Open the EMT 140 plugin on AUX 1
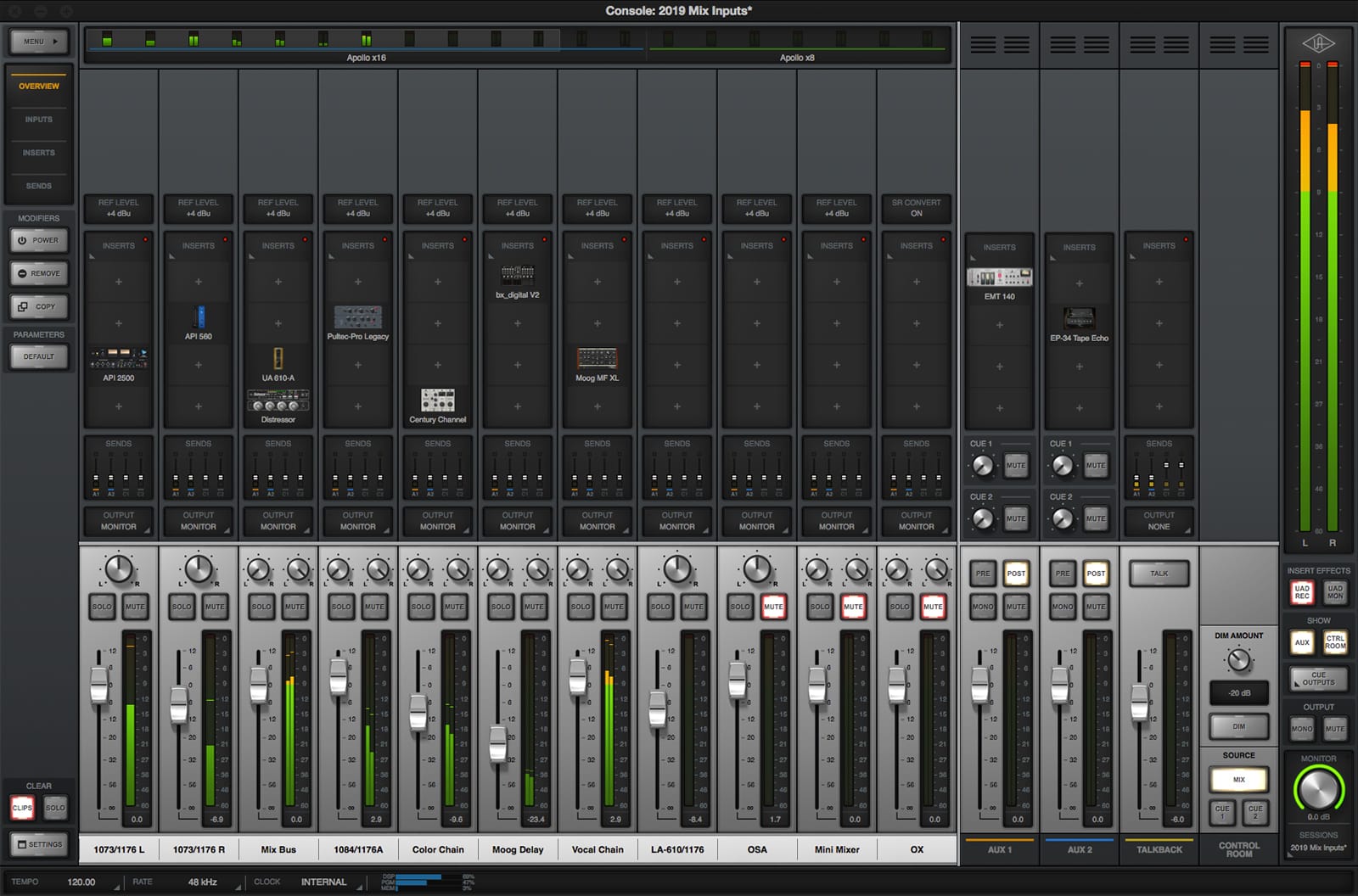 pyautogui.click(x=1000, y=277)
